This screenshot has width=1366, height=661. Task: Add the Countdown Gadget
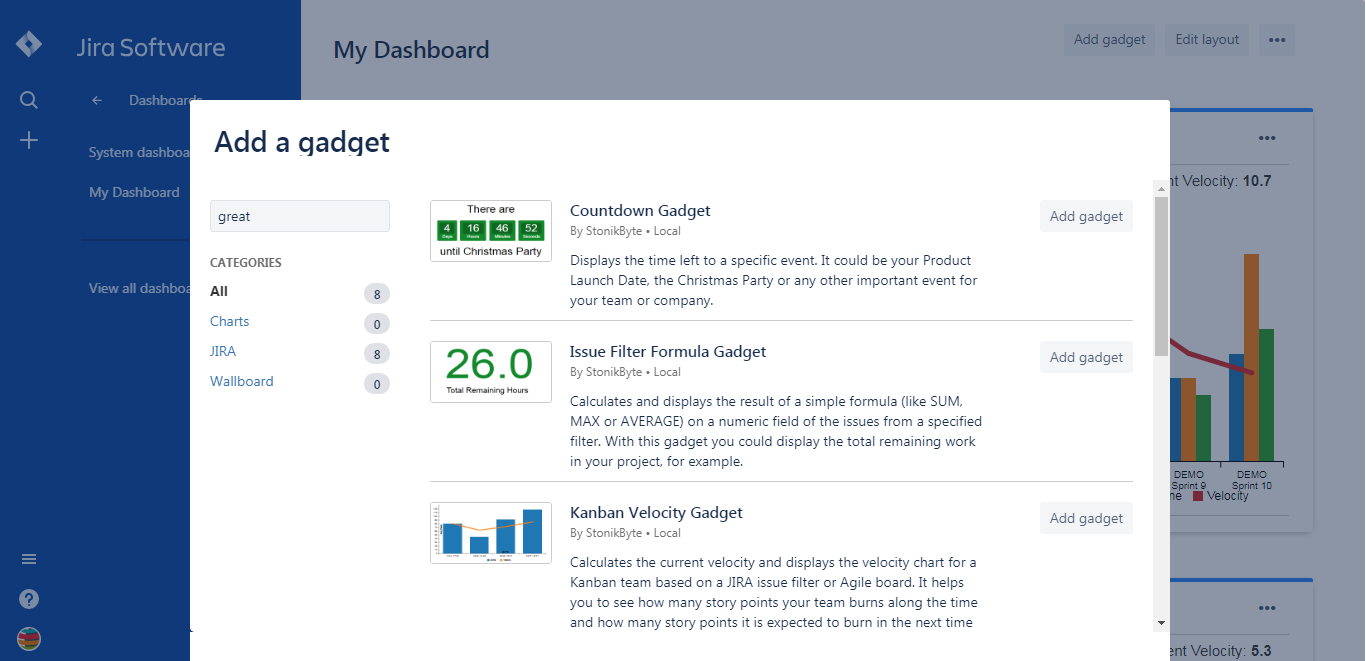coord(1086,216)
